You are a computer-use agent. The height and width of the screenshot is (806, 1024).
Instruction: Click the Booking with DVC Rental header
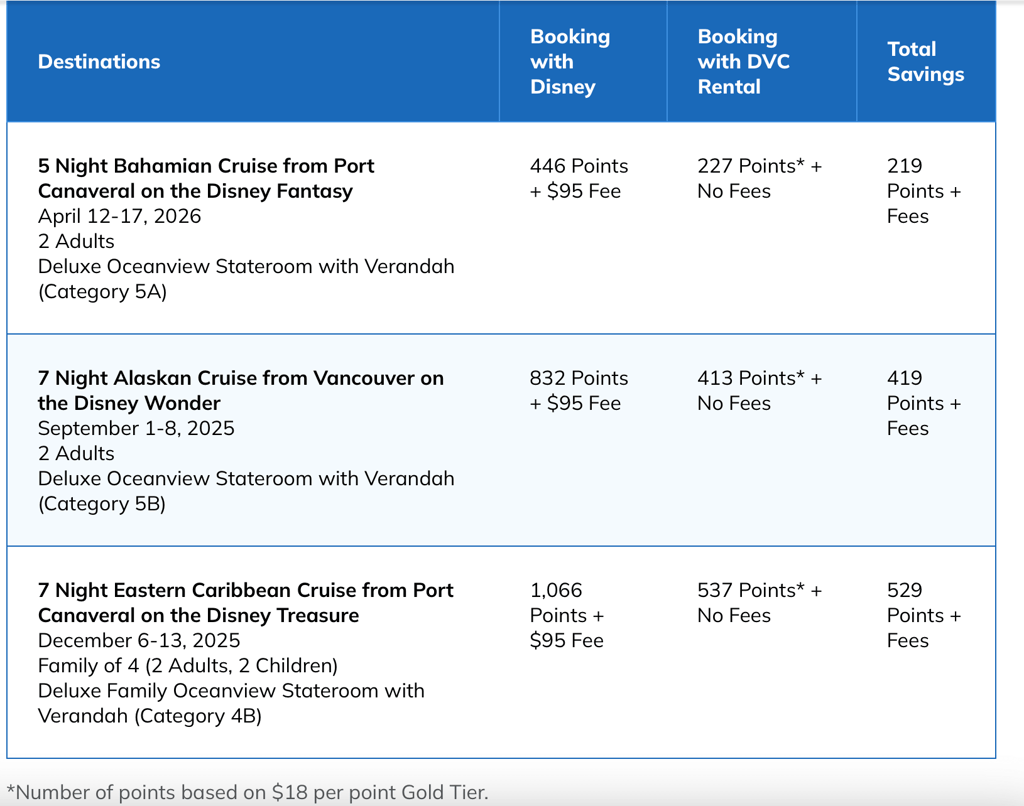click(x=743, y=62)
